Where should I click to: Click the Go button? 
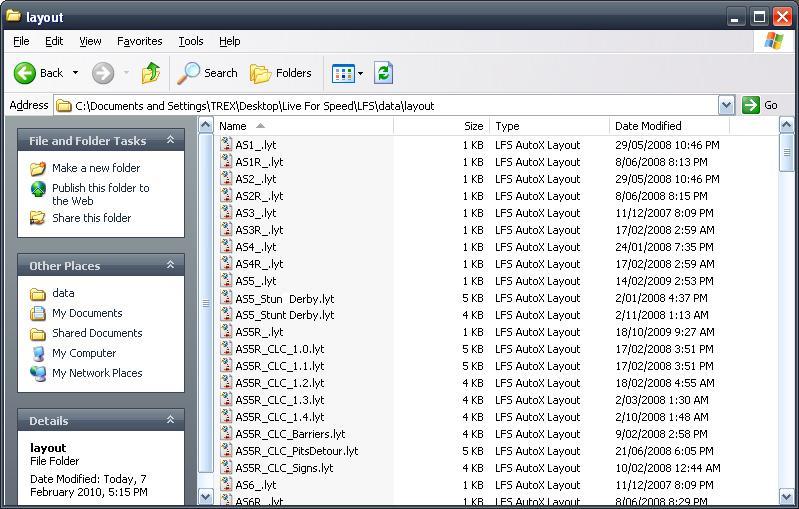(760, 105)
